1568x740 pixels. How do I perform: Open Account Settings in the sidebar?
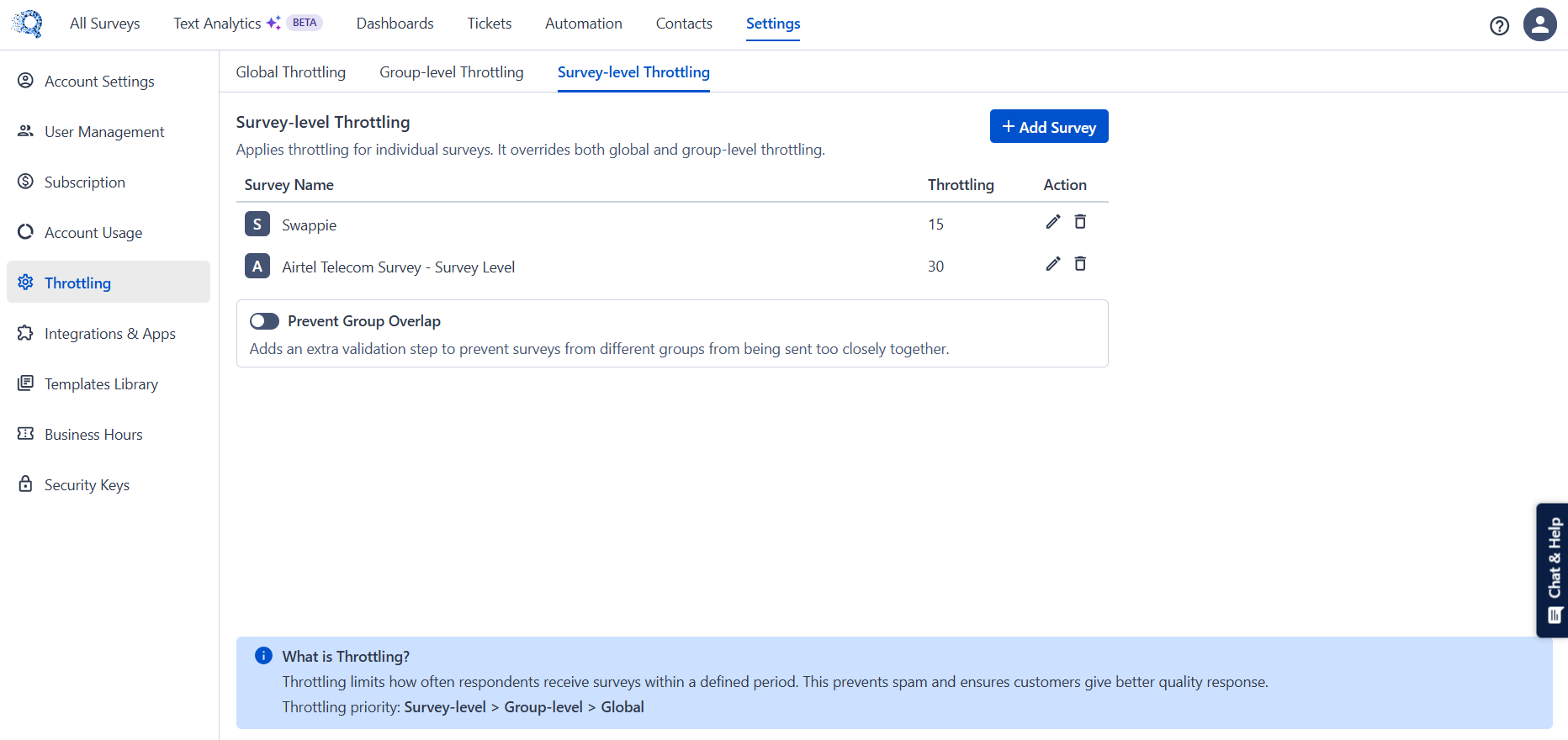point(99,82)
